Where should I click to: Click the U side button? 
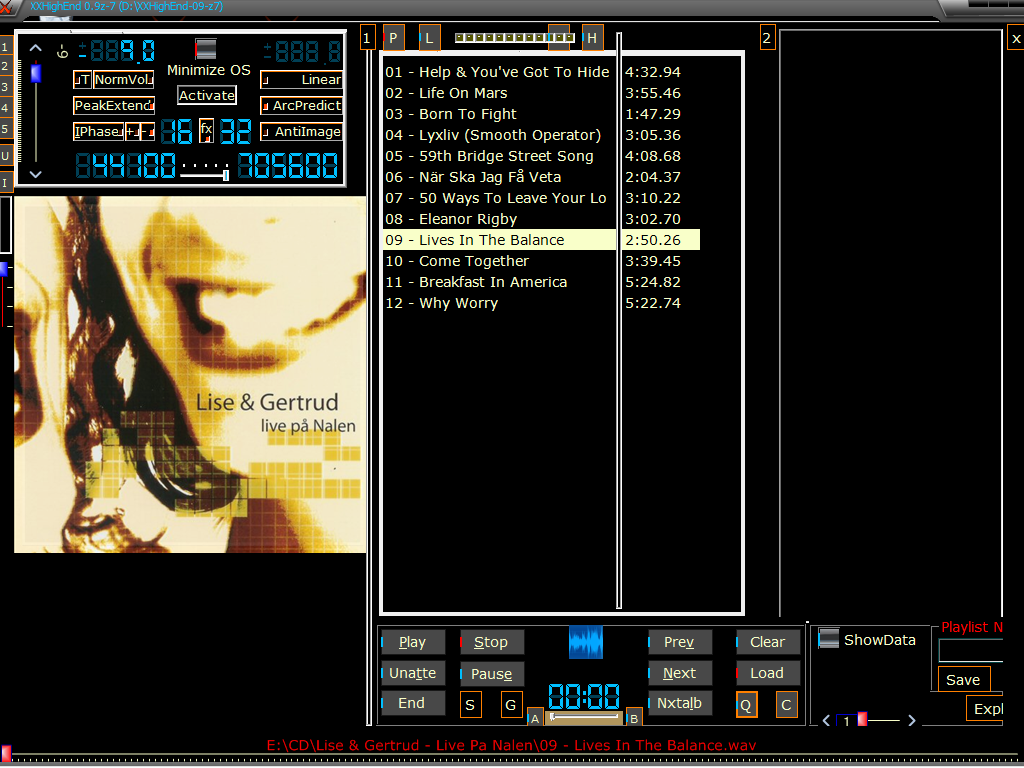click(5, 156)
